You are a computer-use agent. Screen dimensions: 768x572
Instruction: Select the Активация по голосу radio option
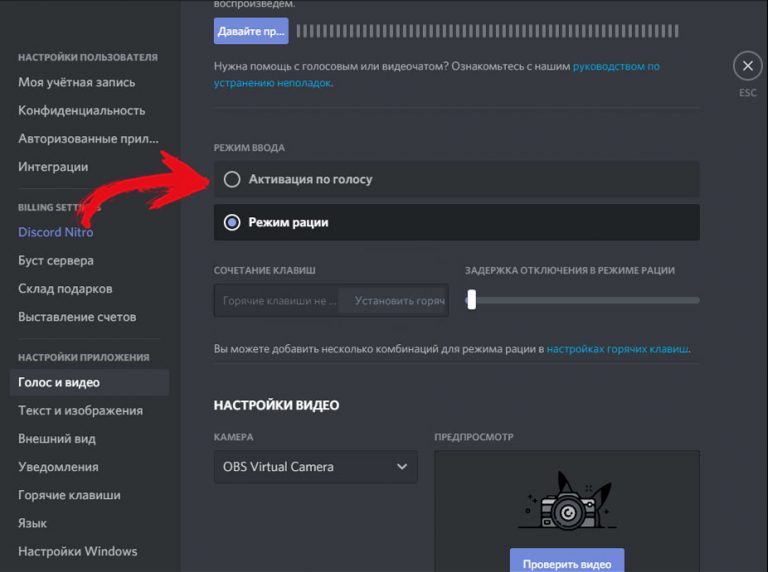pyautogui.click(x=232, y=179)
